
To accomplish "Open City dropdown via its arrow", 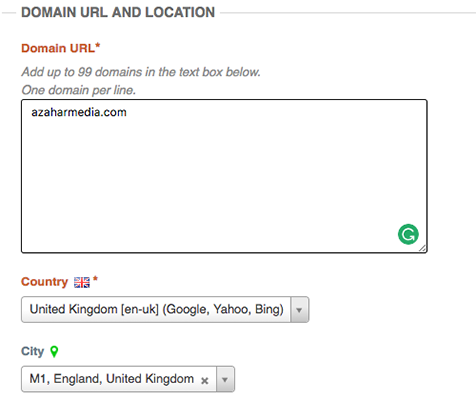I will coord(225,379).
